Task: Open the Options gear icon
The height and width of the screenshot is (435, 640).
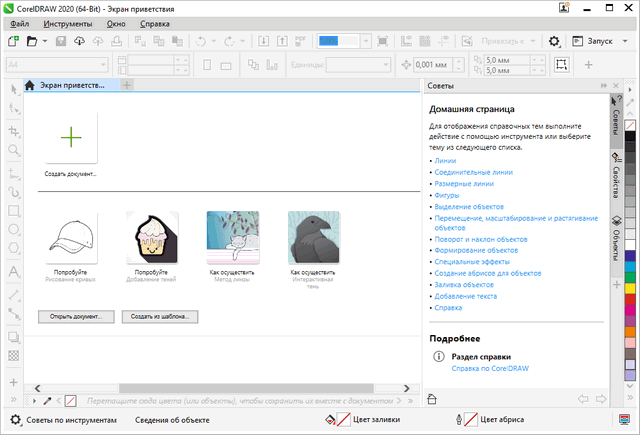Action: click(555, 41)
